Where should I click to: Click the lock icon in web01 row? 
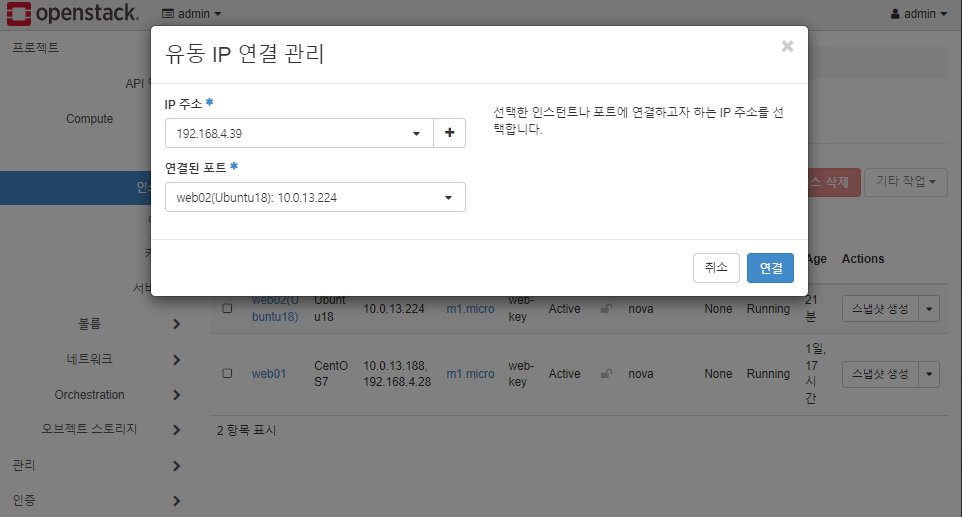pyautogui.click(x=606, y=373)
